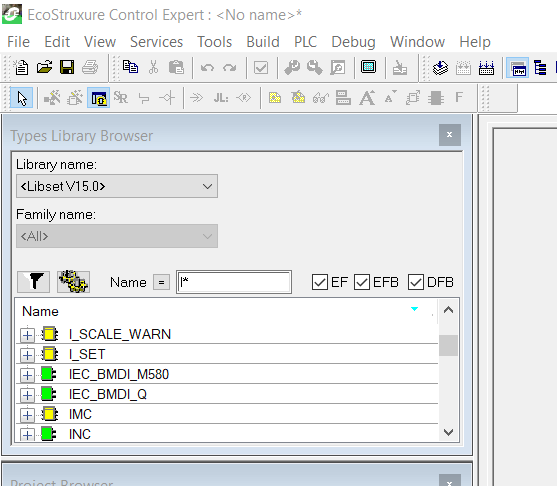557x486 pixels.
Task: Click the binoculars glasses toolbar icon
Action: click(320, 97)
